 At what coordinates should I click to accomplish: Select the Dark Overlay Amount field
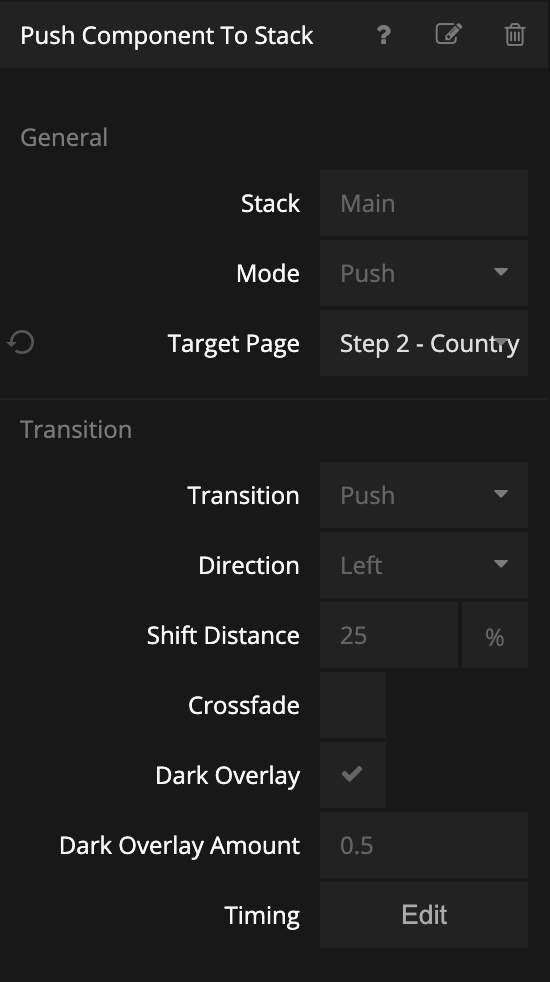424,845
